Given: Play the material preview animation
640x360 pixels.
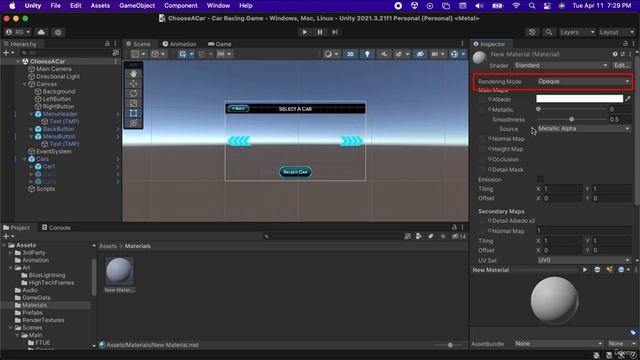Looking at the screenshot, I should [x=585, y=270].
